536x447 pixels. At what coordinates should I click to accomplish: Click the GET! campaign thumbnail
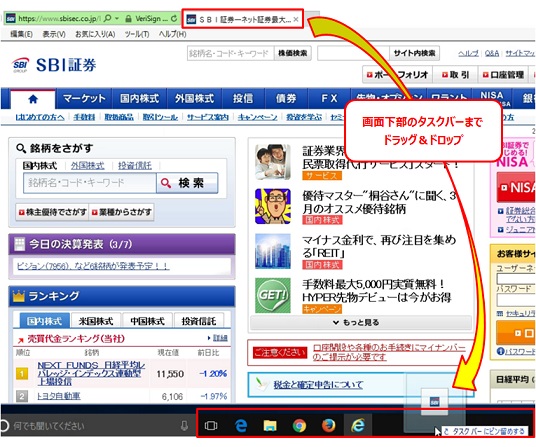(273, 295)
